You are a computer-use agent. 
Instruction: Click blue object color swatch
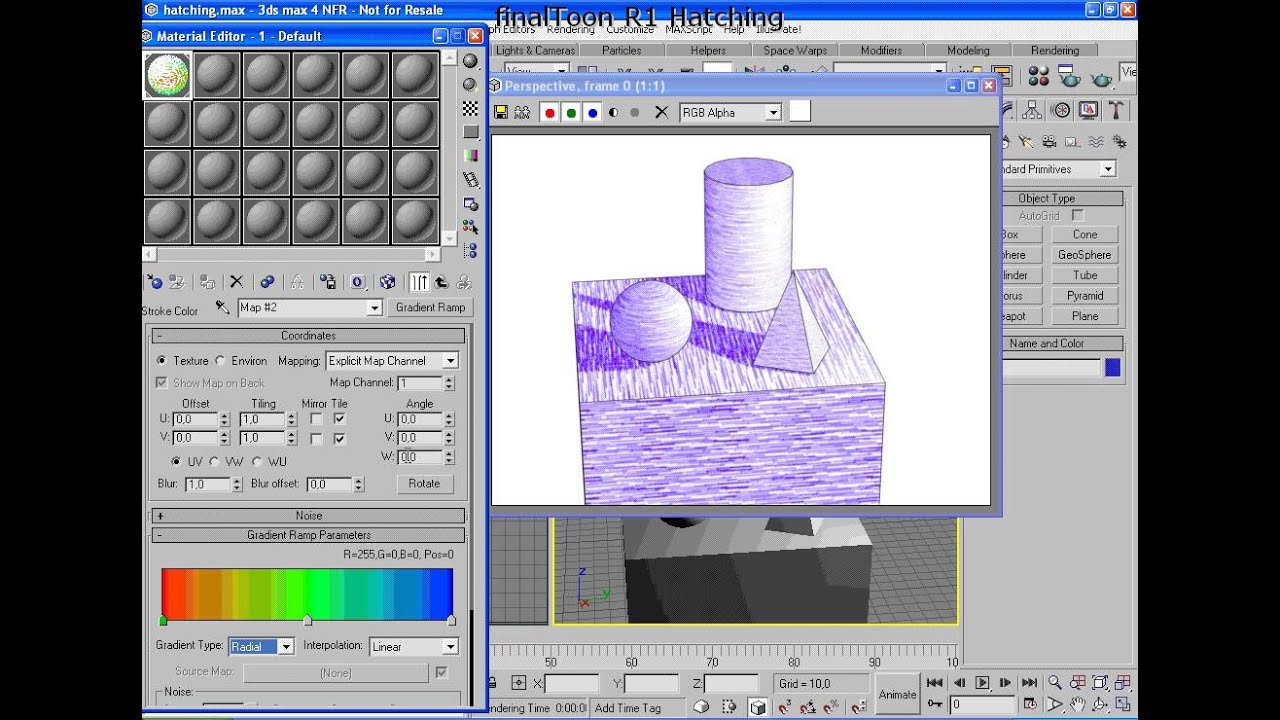[1112, 369]
